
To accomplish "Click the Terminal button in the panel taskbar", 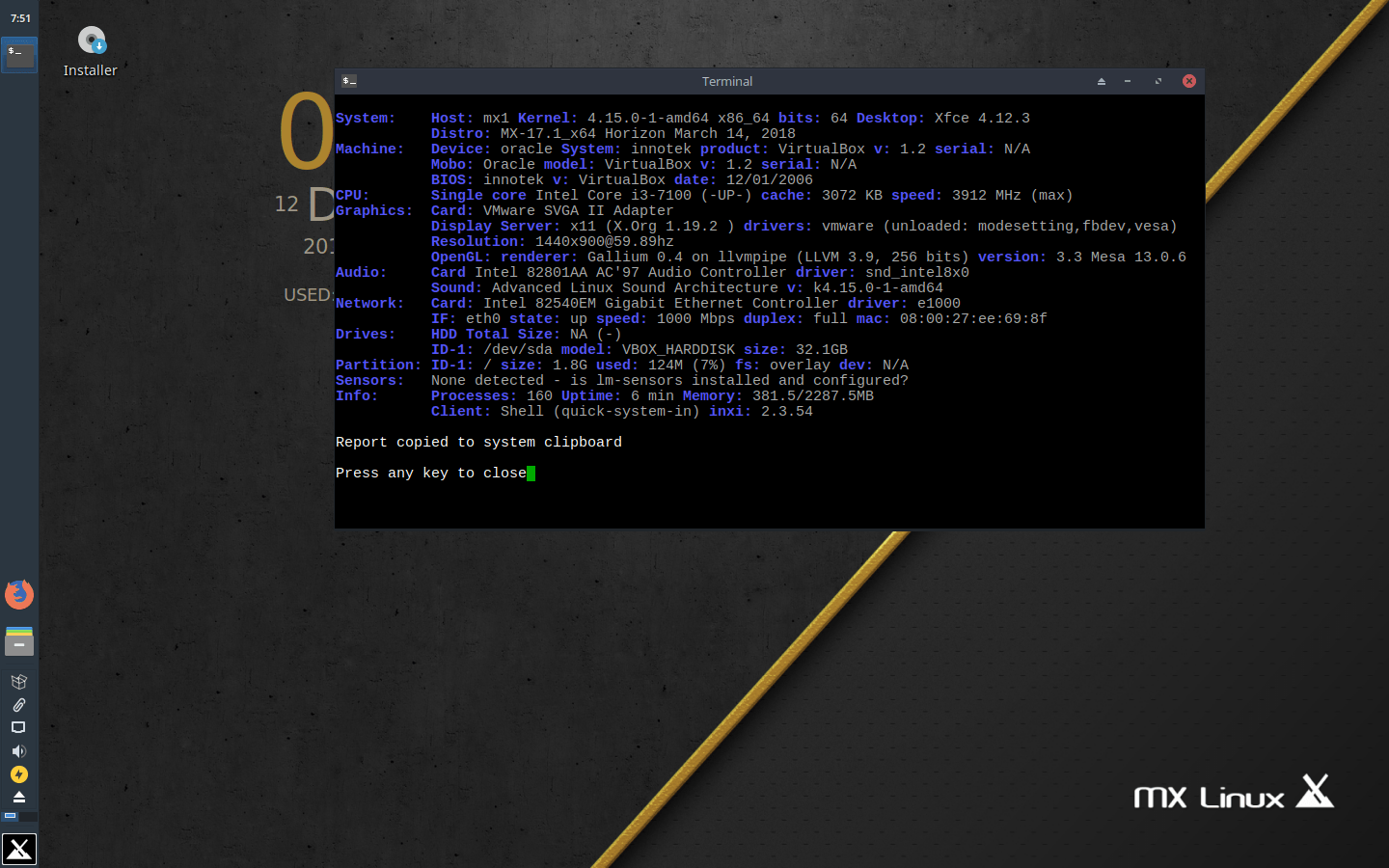I will click(19, 54).
